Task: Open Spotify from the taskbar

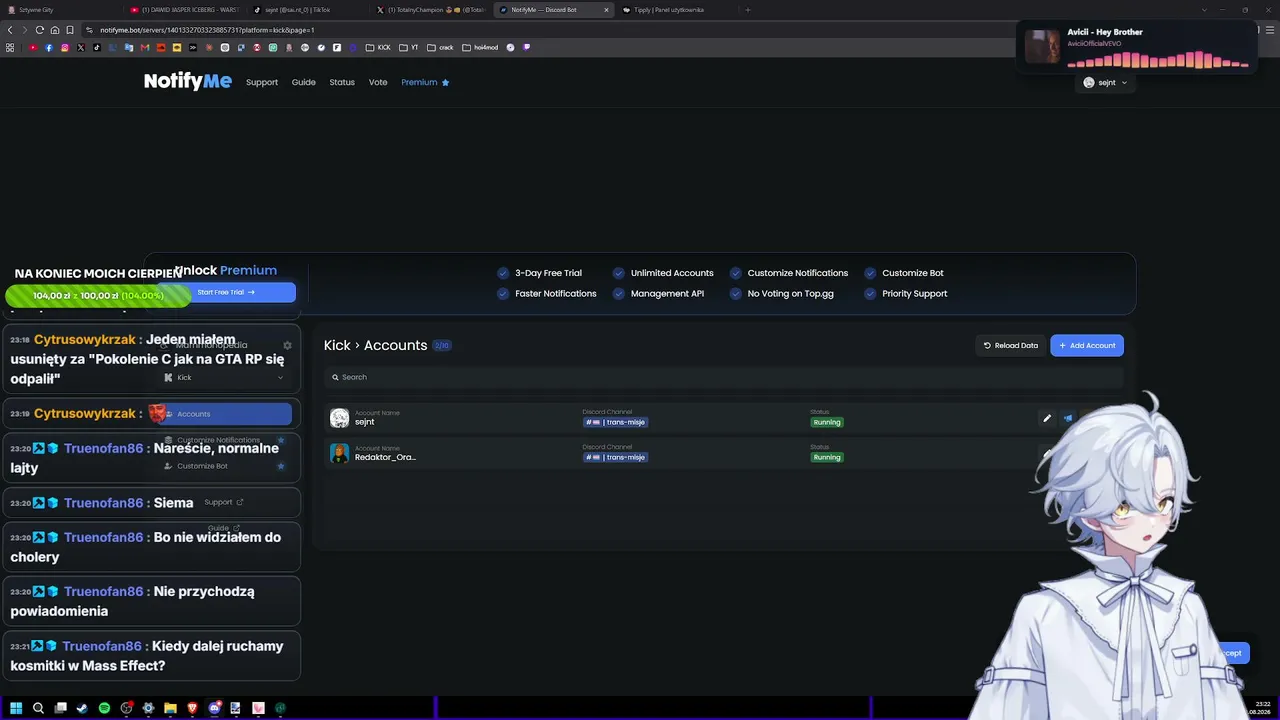Action: (x=104, y=708)
